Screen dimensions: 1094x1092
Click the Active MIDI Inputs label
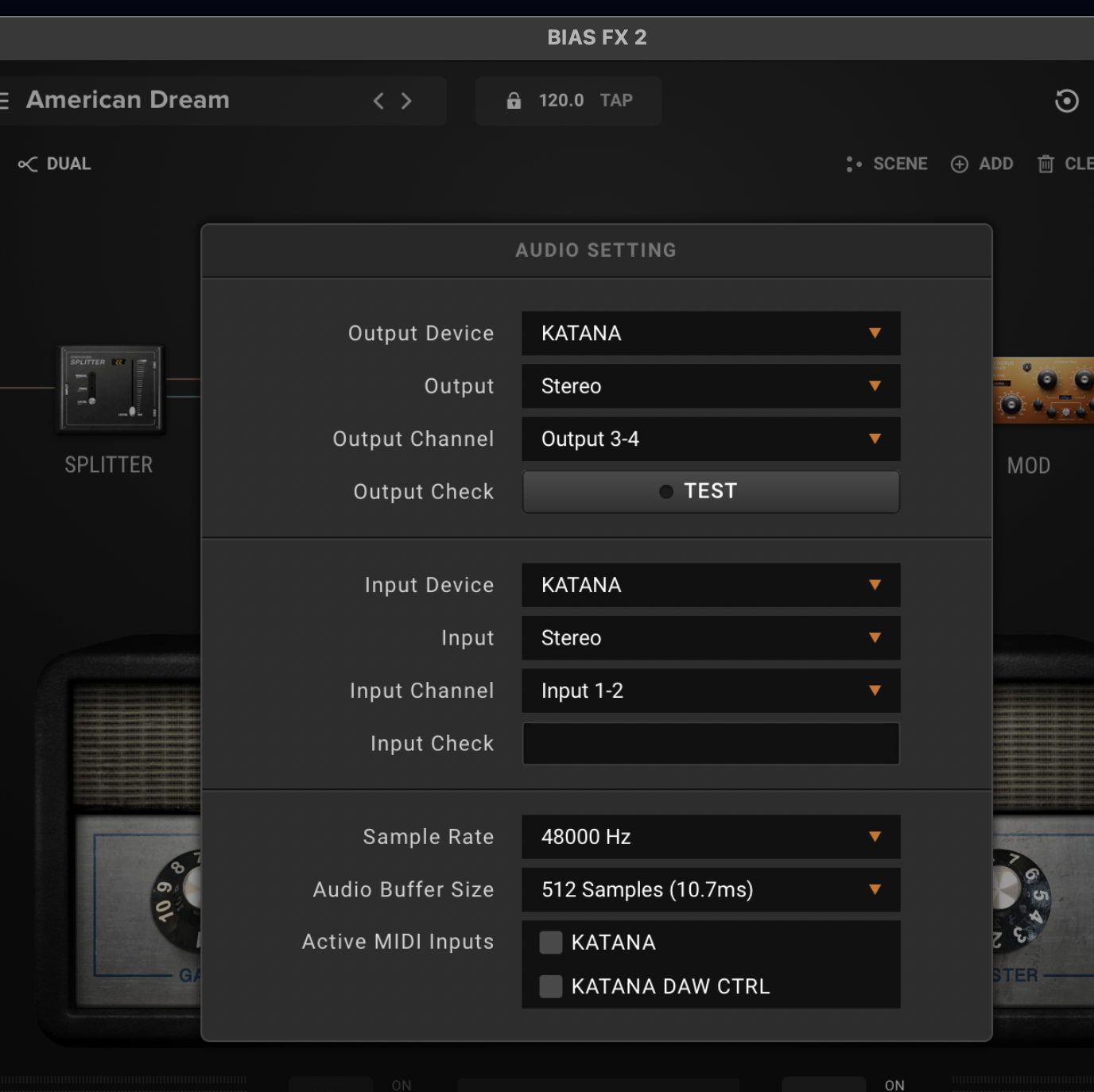coord(398,942)
